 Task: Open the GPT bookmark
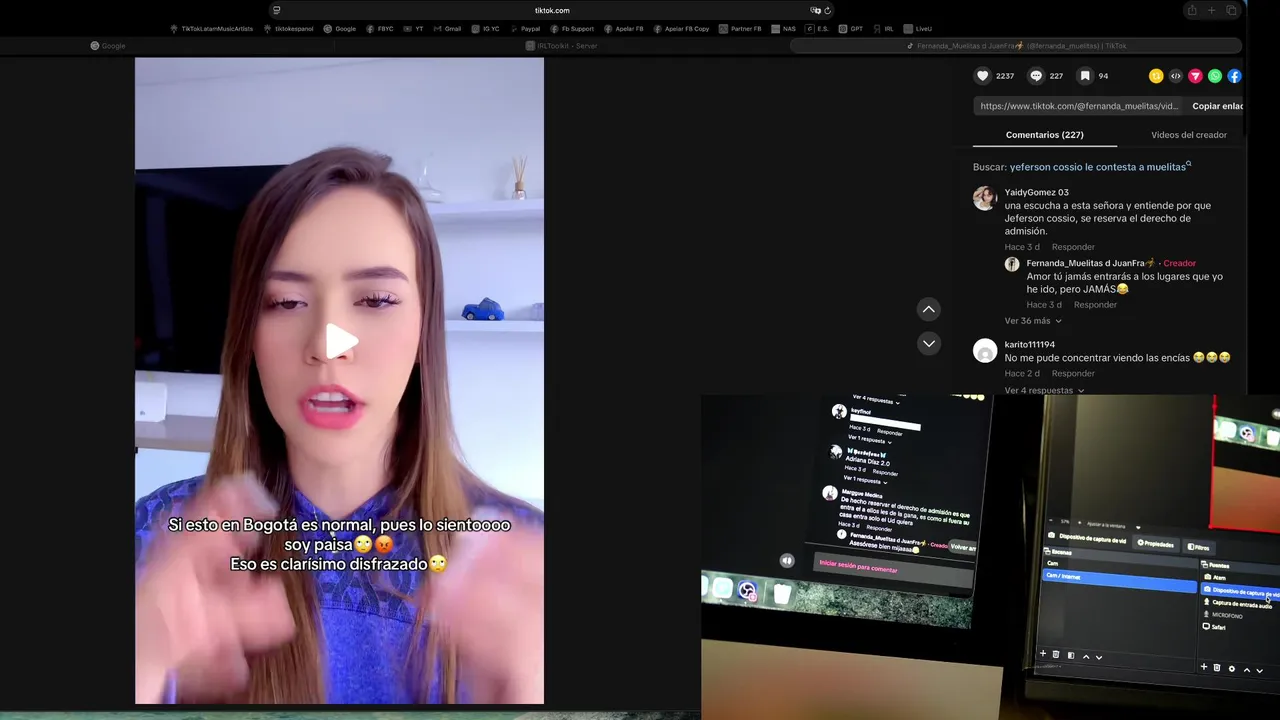(x=851, y=29)
